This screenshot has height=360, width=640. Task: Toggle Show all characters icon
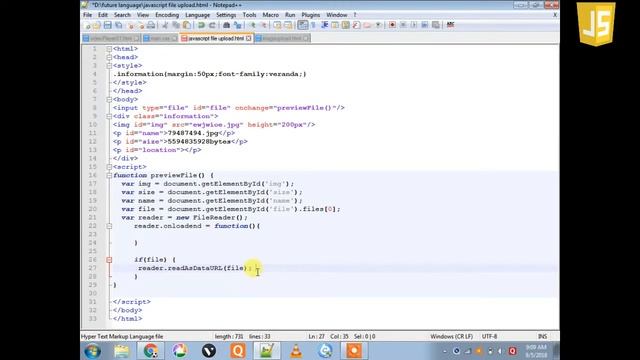pos(313,25)
